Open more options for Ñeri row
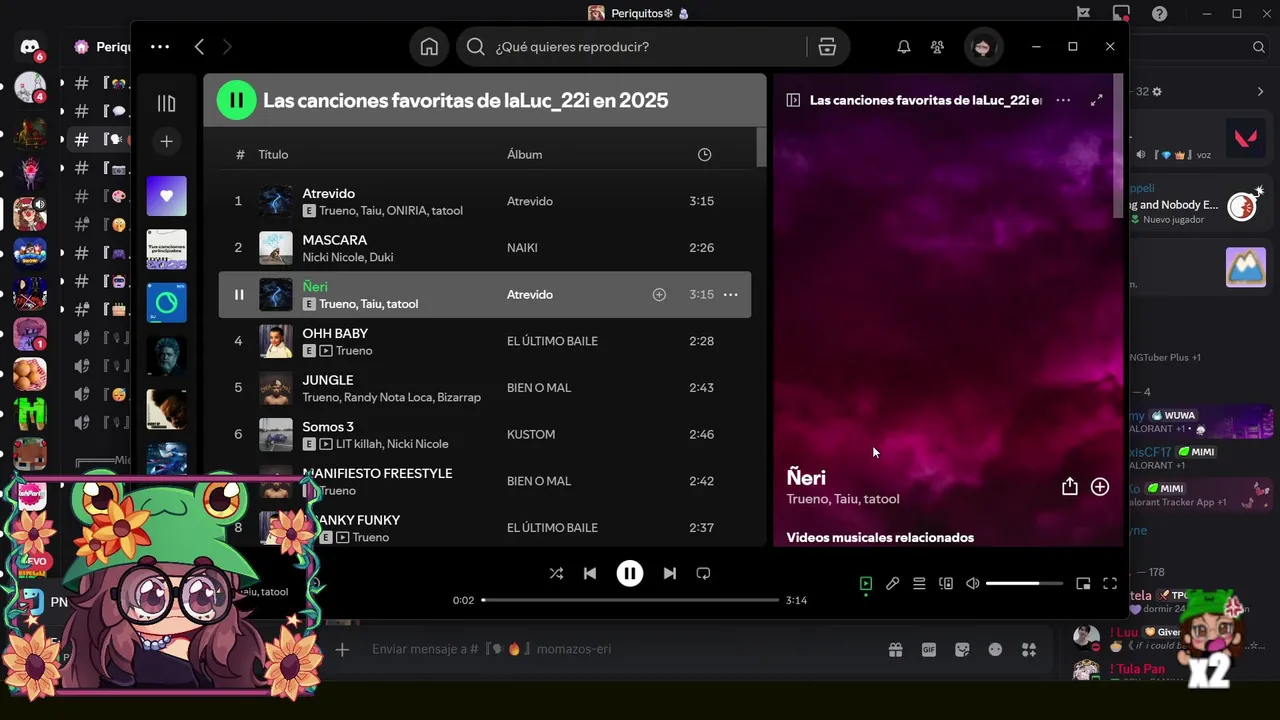This screenshot has height=720, width=1280. pos(730,294)
